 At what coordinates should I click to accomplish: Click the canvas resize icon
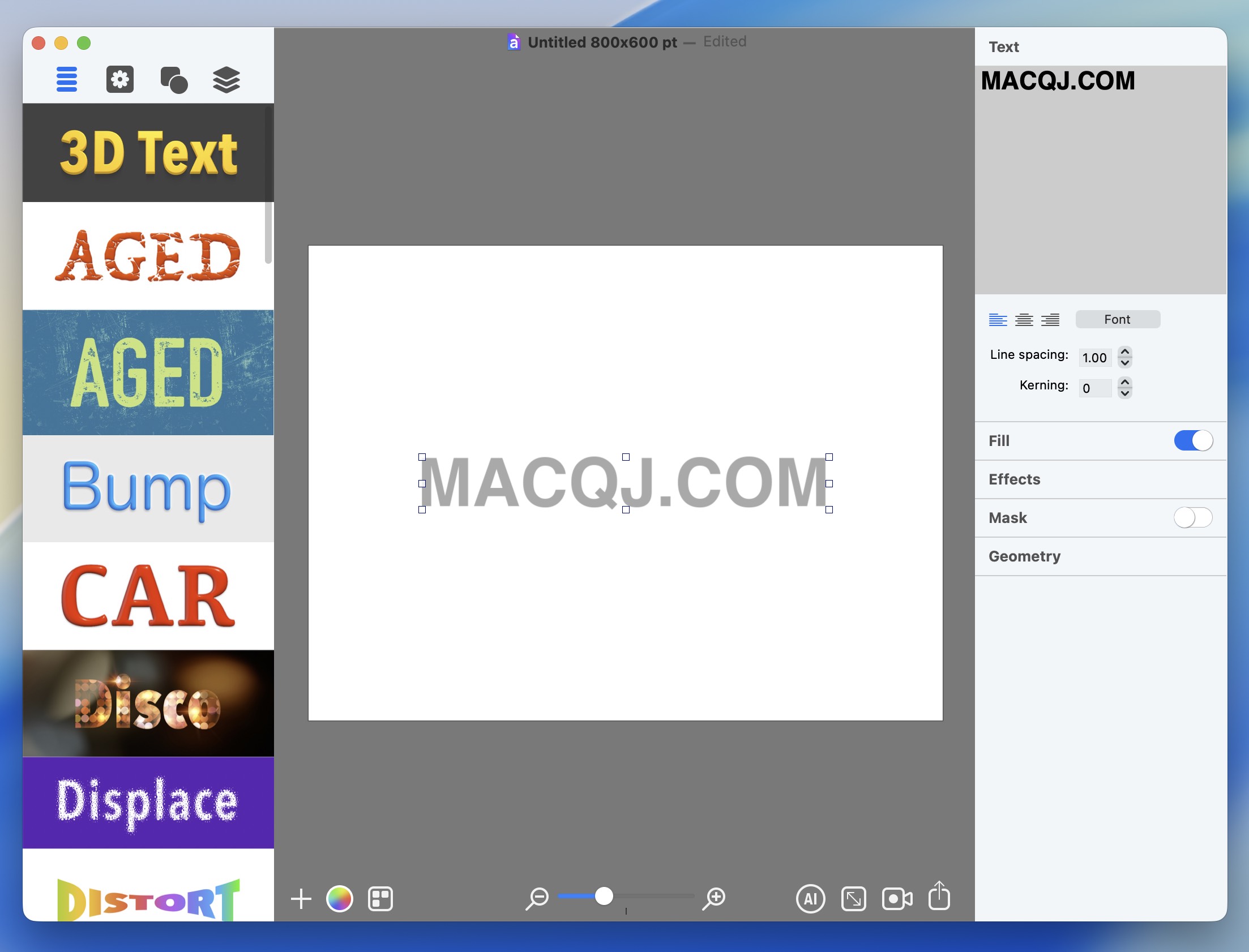pyautogui.click(x=853, y=899)
